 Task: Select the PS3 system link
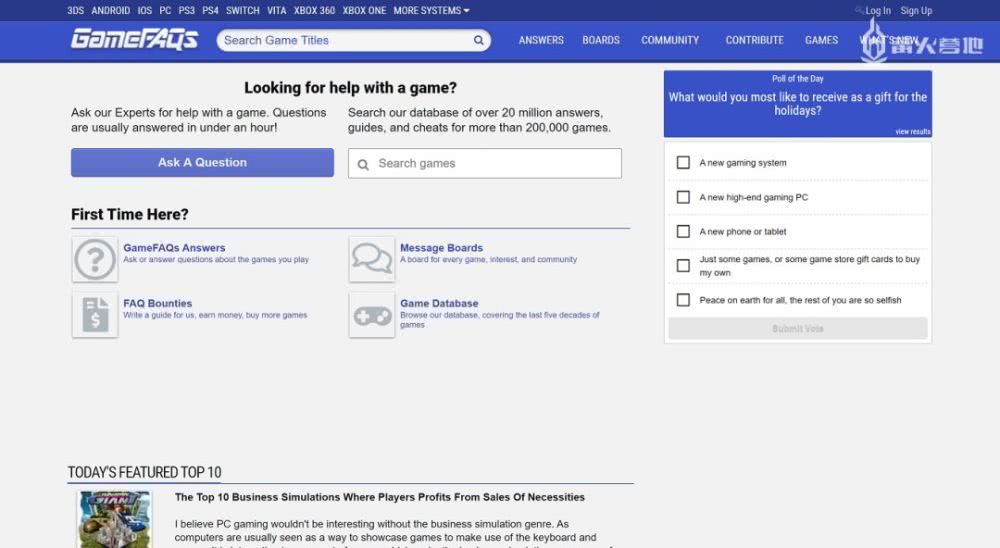click(x=186, y=10)
